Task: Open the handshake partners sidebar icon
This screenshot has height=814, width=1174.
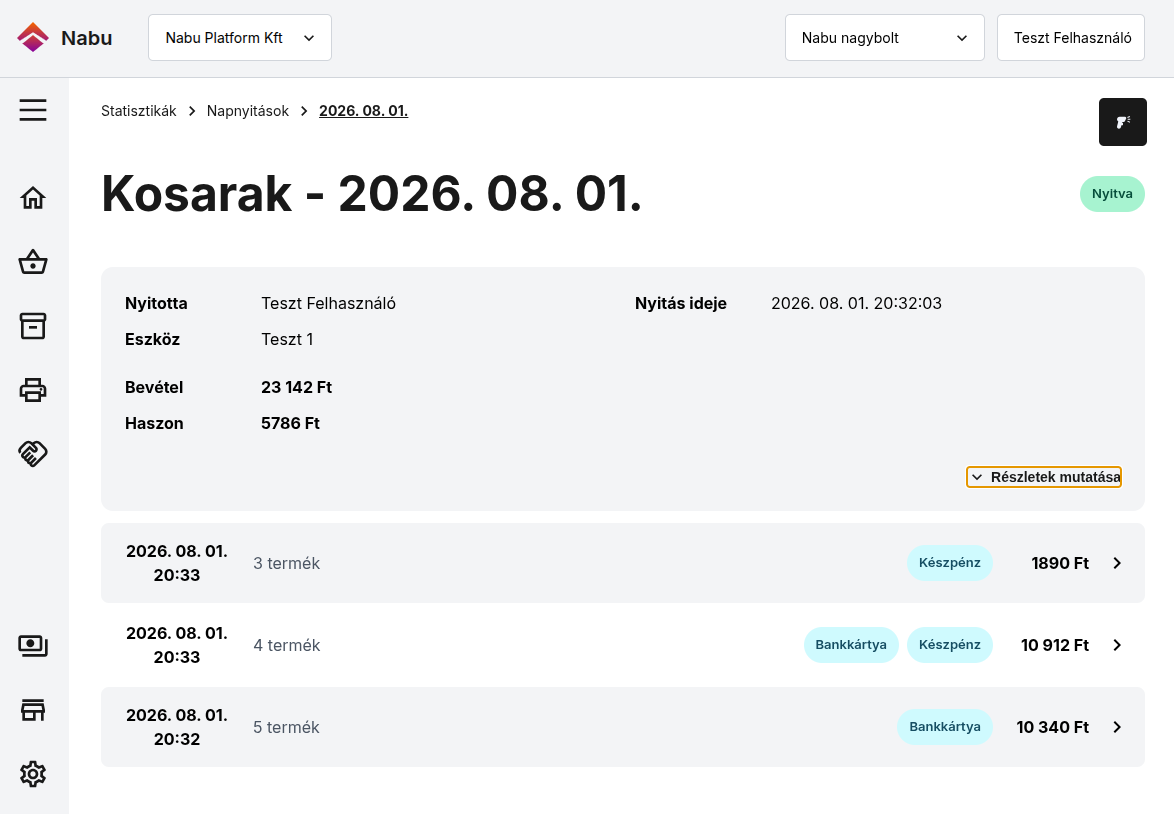Action: click(x=33, y=453)
